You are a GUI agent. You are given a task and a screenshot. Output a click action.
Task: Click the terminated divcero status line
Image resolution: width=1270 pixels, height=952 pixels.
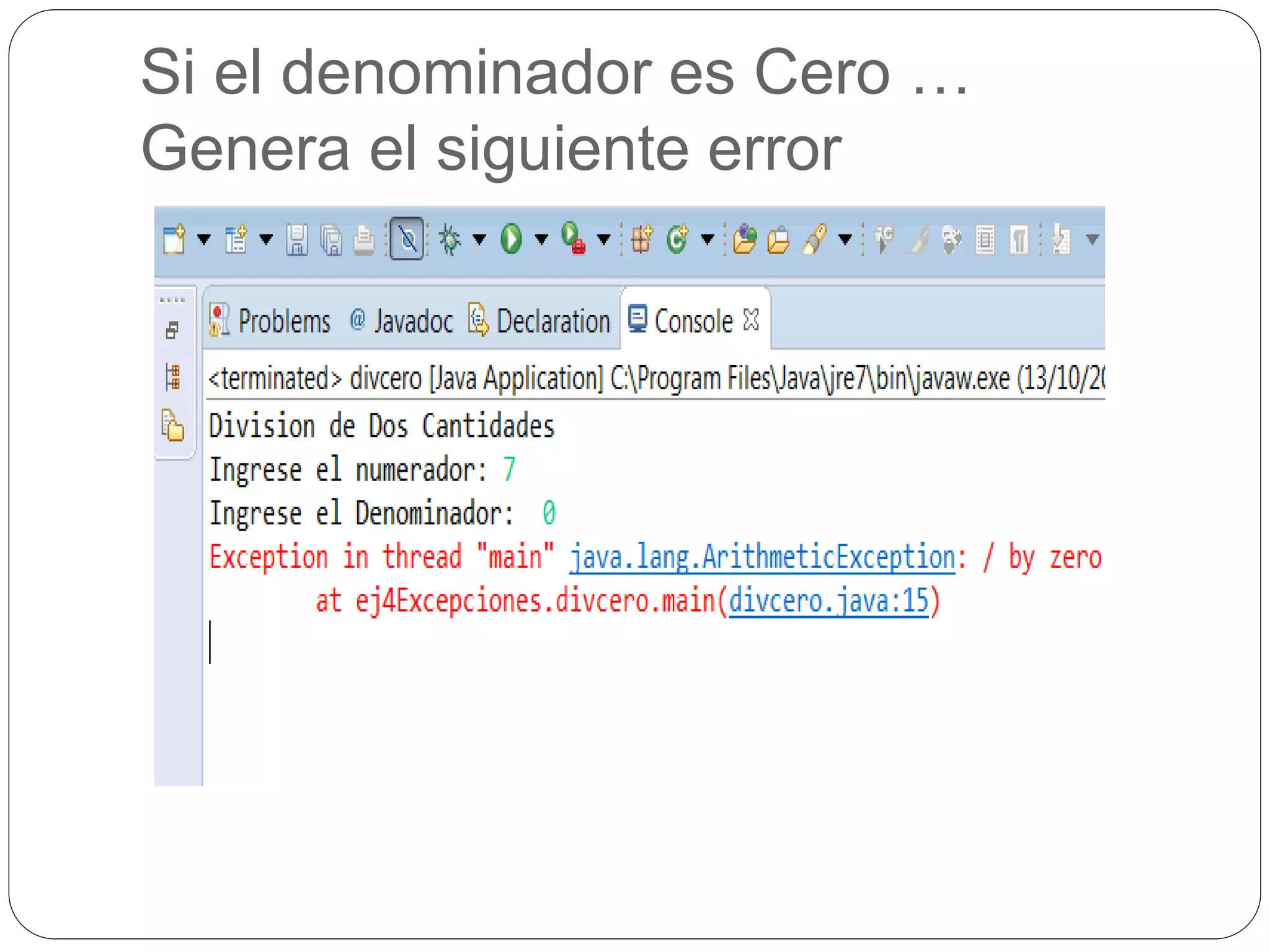coord(656,378)
